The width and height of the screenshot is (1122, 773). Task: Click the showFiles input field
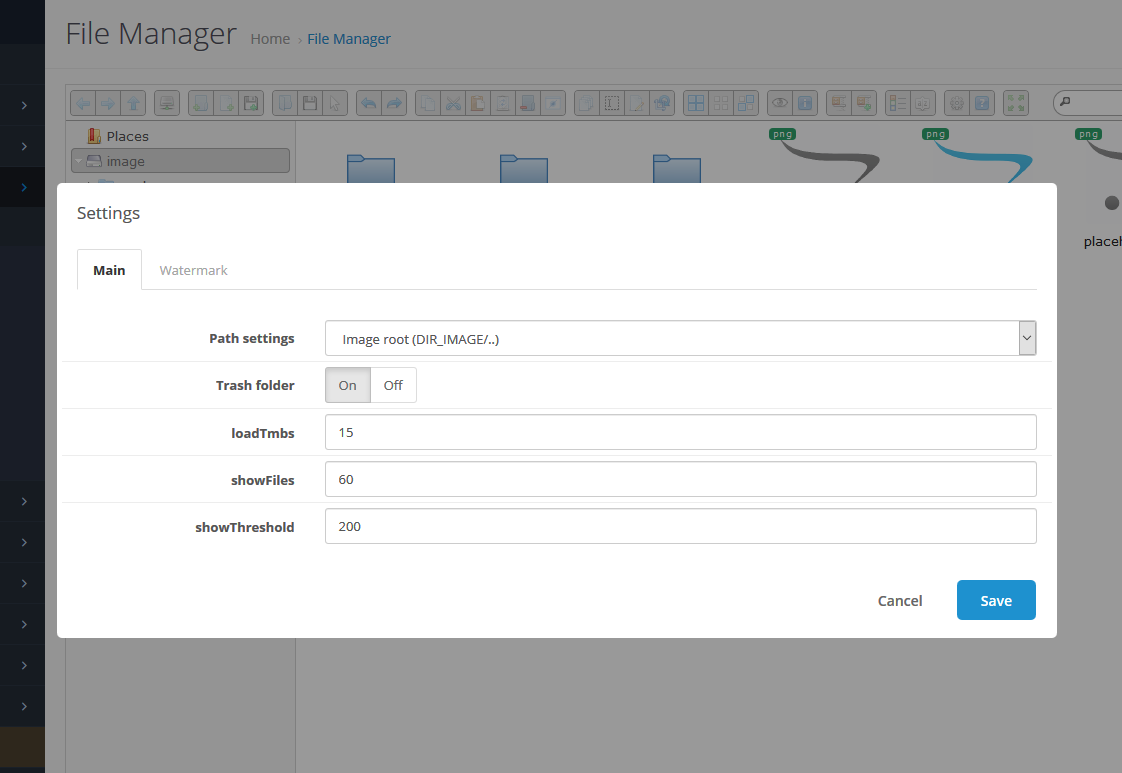tap(680, 480)
